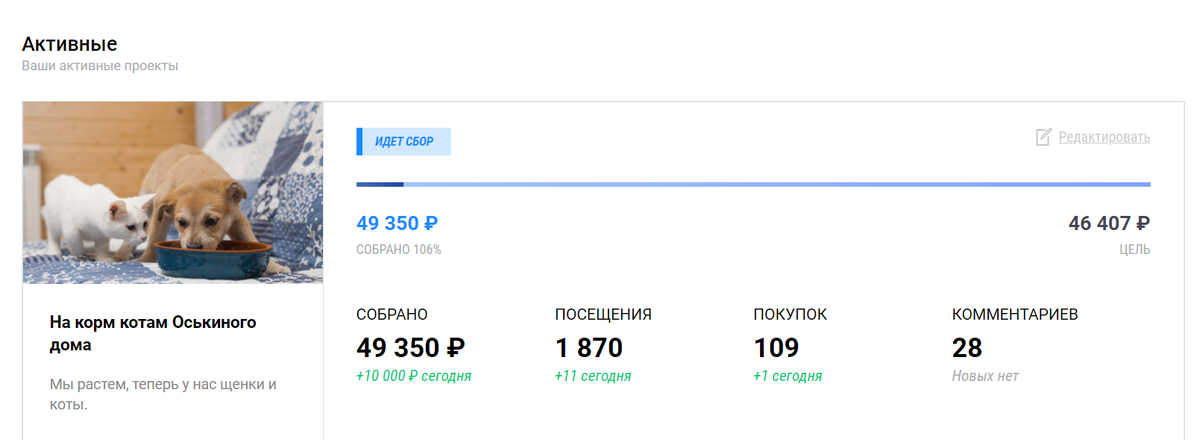Click the blue 49 350 ₽ collected amount
The image size is (1200, 440).
tap(397, 223)
